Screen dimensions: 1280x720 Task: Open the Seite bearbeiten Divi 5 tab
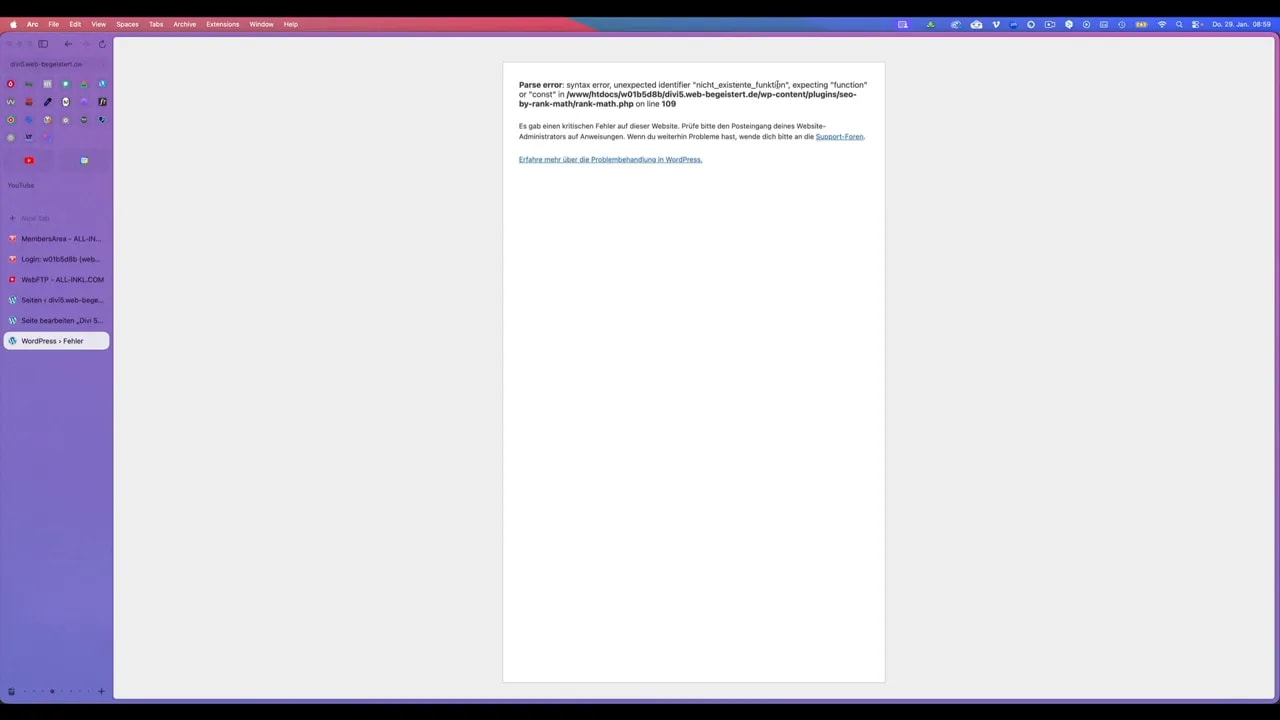pyautogui.click(x=60, y=320)
